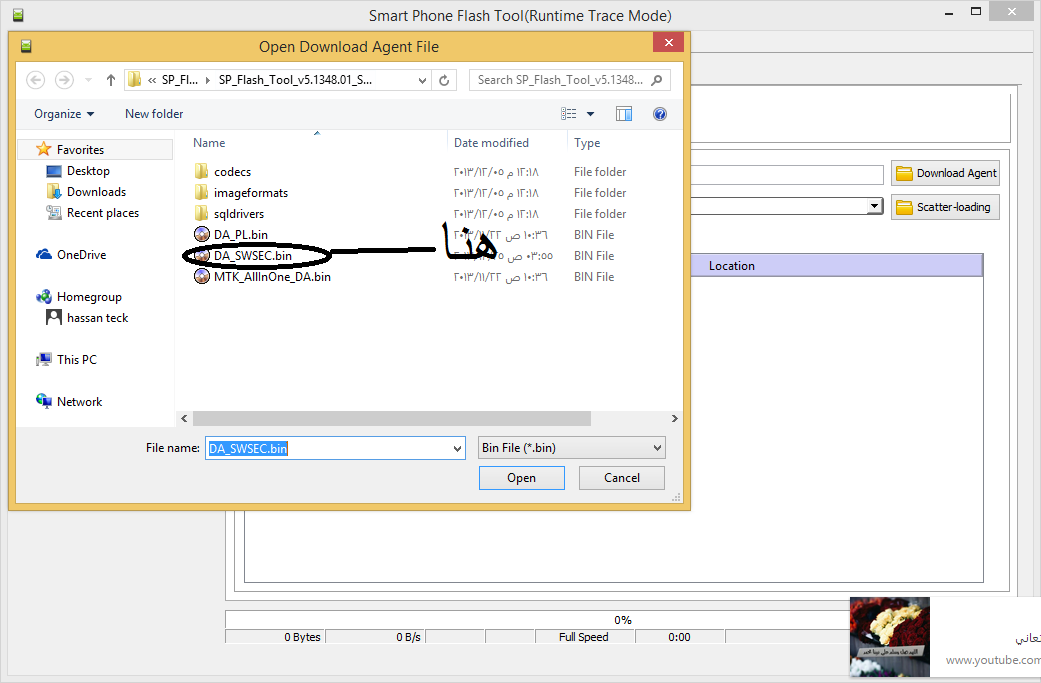Click the 0:00 elapsed time text
The height and width of the screenshot is (683, 1041).
click(679, 637)
